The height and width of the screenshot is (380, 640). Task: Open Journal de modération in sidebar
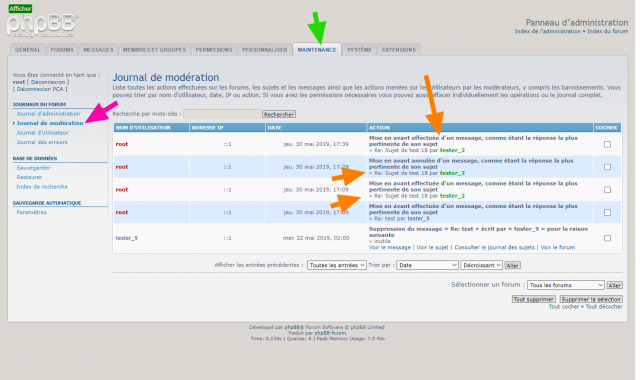pos(50,123)
